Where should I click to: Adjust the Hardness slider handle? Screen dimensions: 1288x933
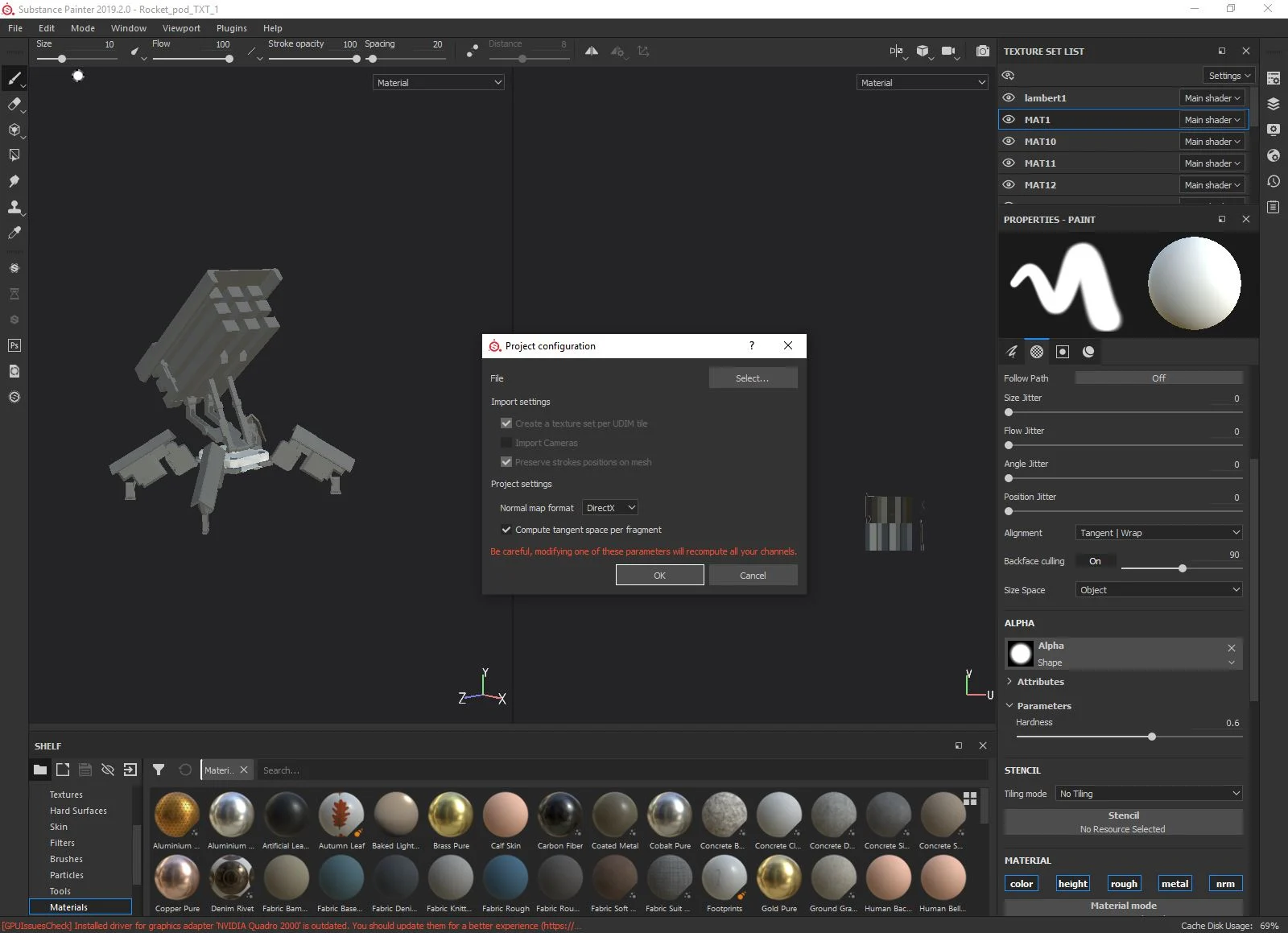tap(1152, 737)
